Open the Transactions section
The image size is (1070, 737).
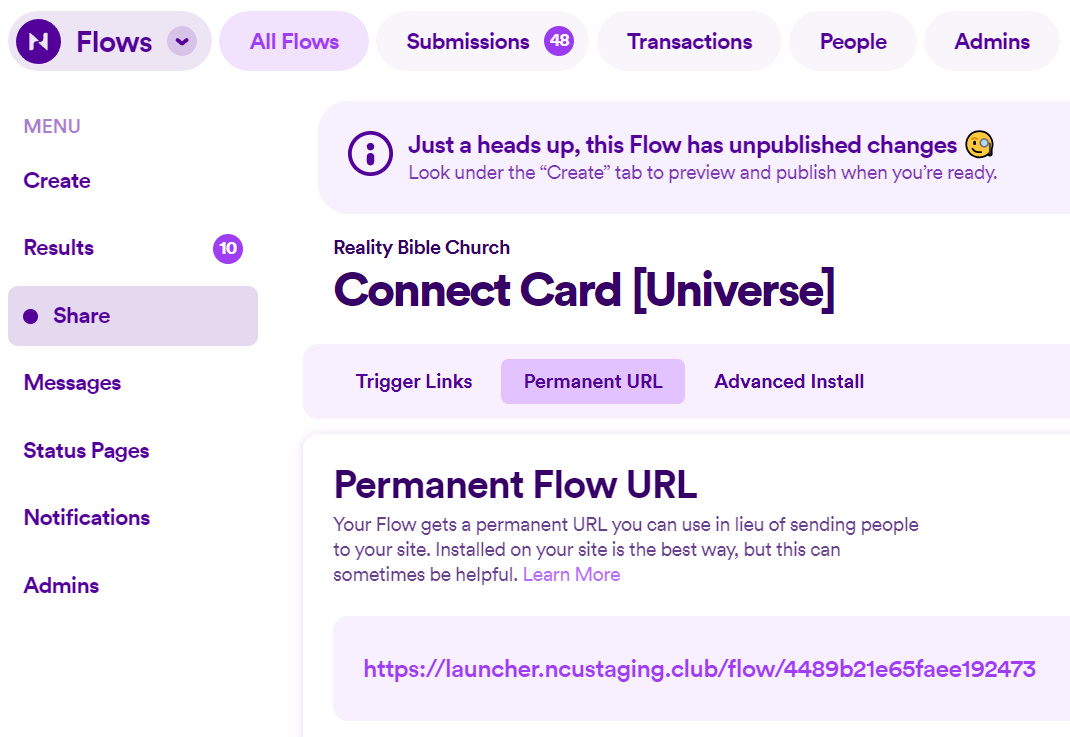click(x=689, y=41)
